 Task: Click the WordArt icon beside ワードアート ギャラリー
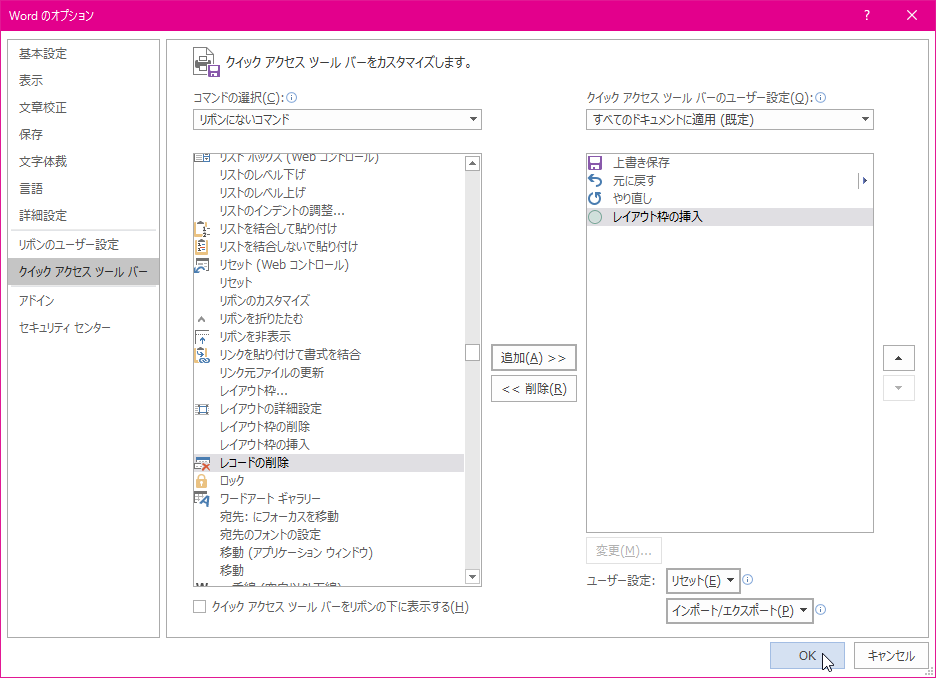click(202, 499)
